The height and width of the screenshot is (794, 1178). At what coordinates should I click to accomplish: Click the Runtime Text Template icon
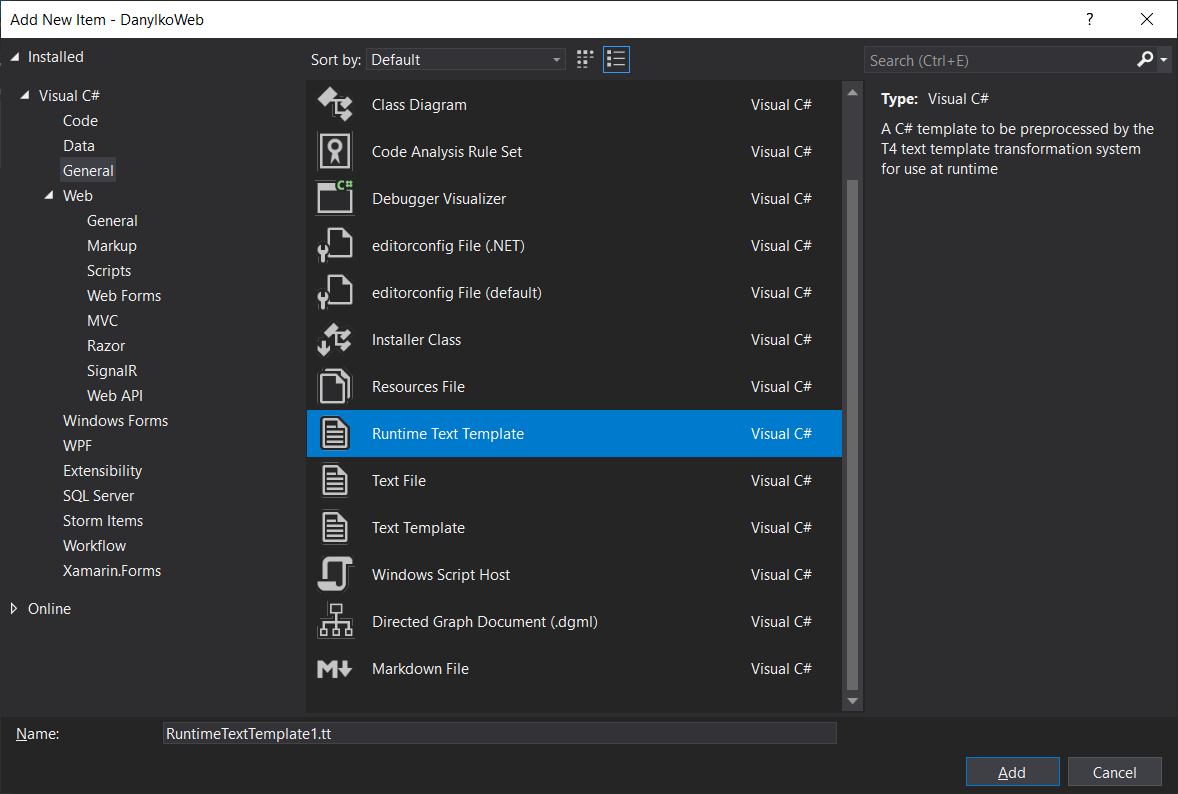point(335,433)
